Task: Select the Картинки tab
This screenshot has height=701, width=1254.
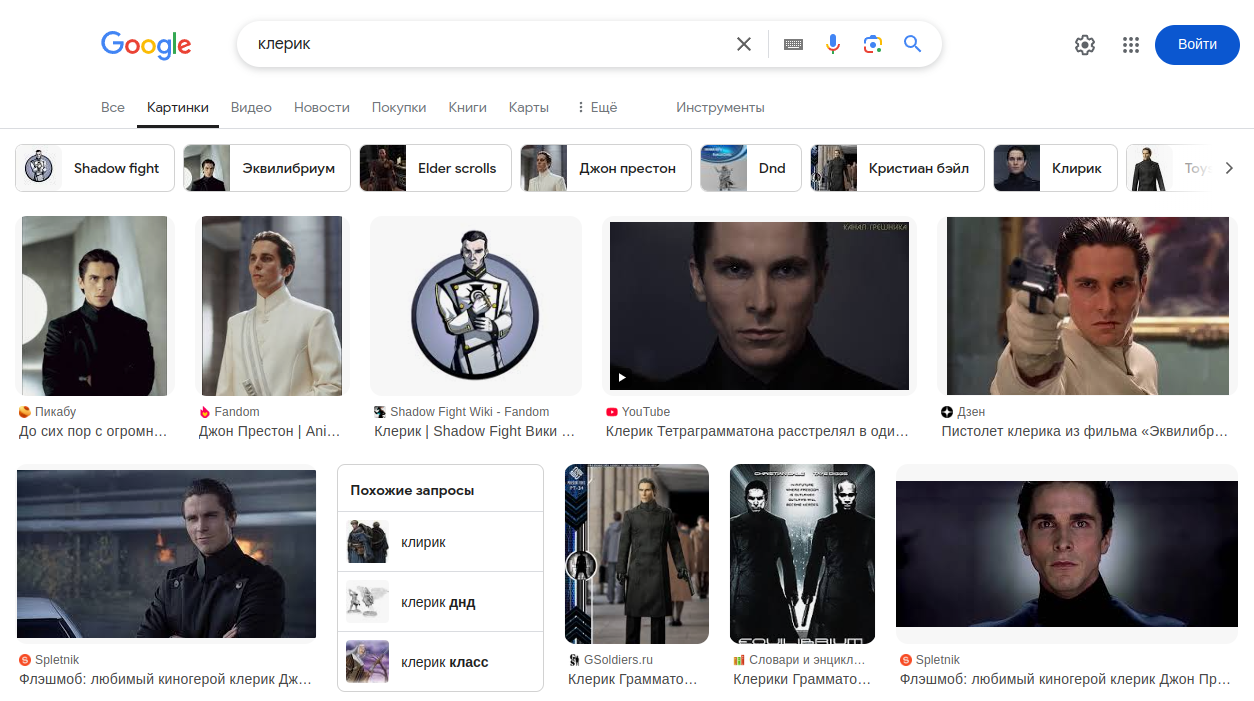Action: click(x=178, y=107)
